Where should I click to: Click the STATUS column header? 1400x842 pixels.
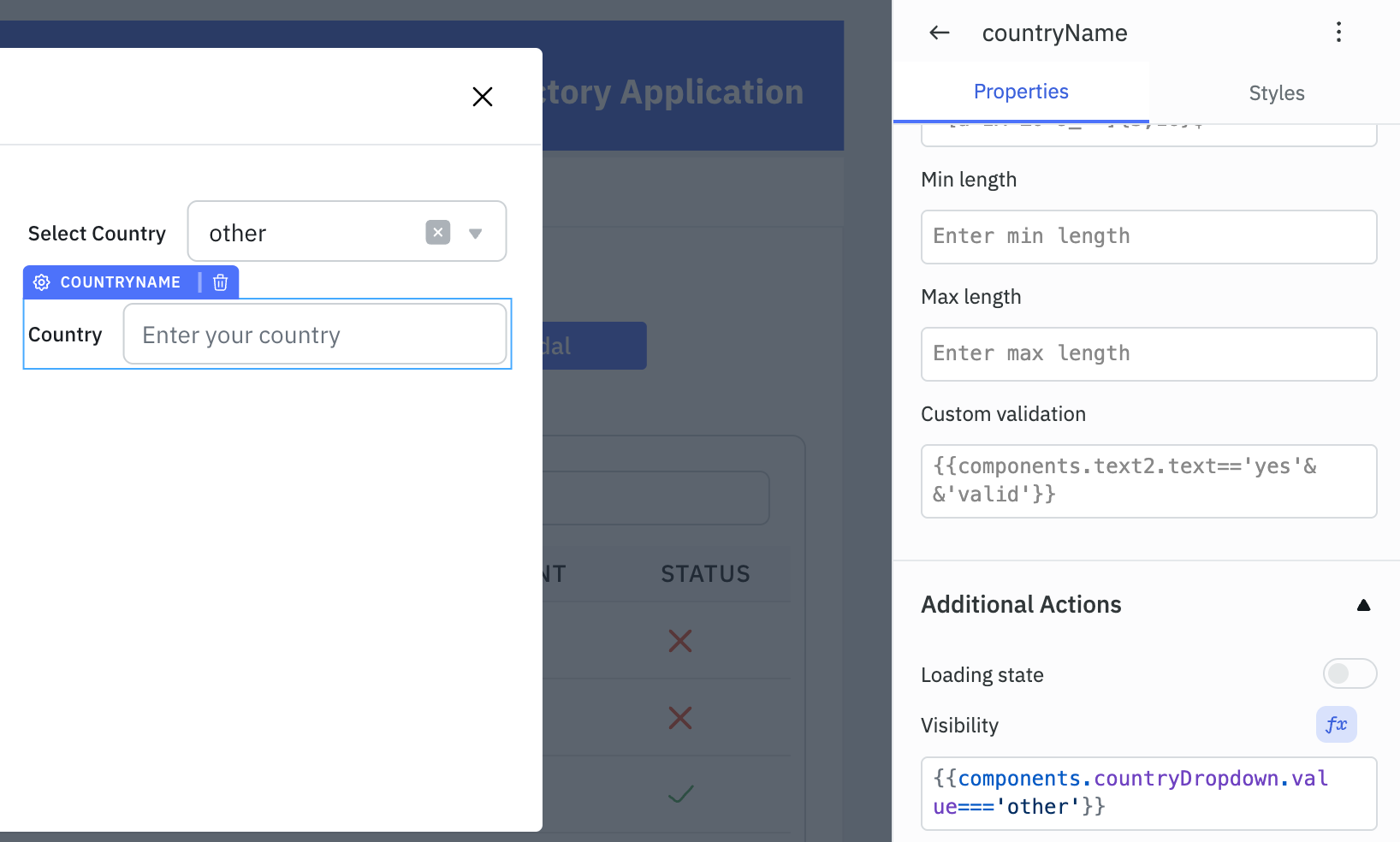[705, 574]
